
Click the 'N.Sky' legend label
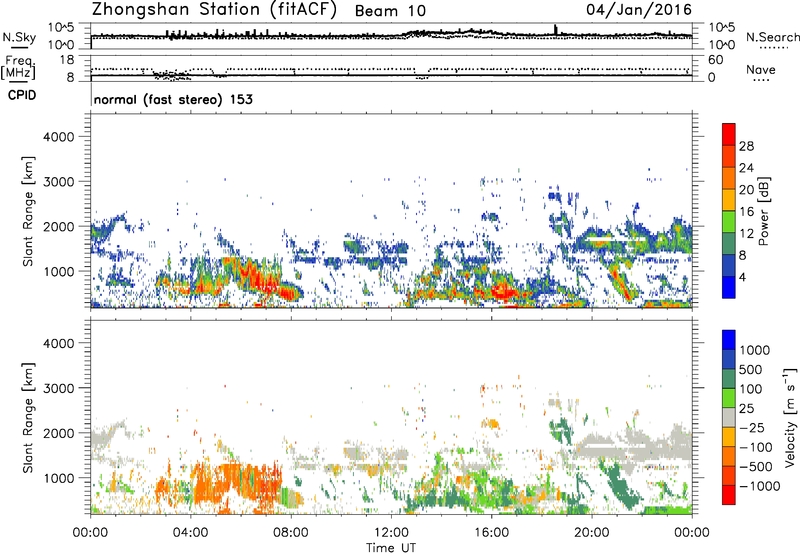point(19,37)
